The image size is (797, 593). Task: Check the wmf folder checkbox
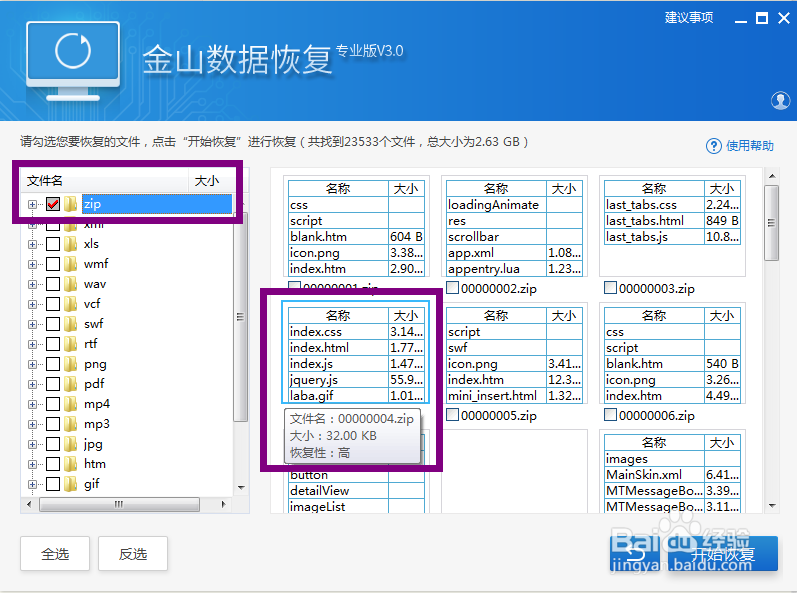53,264
